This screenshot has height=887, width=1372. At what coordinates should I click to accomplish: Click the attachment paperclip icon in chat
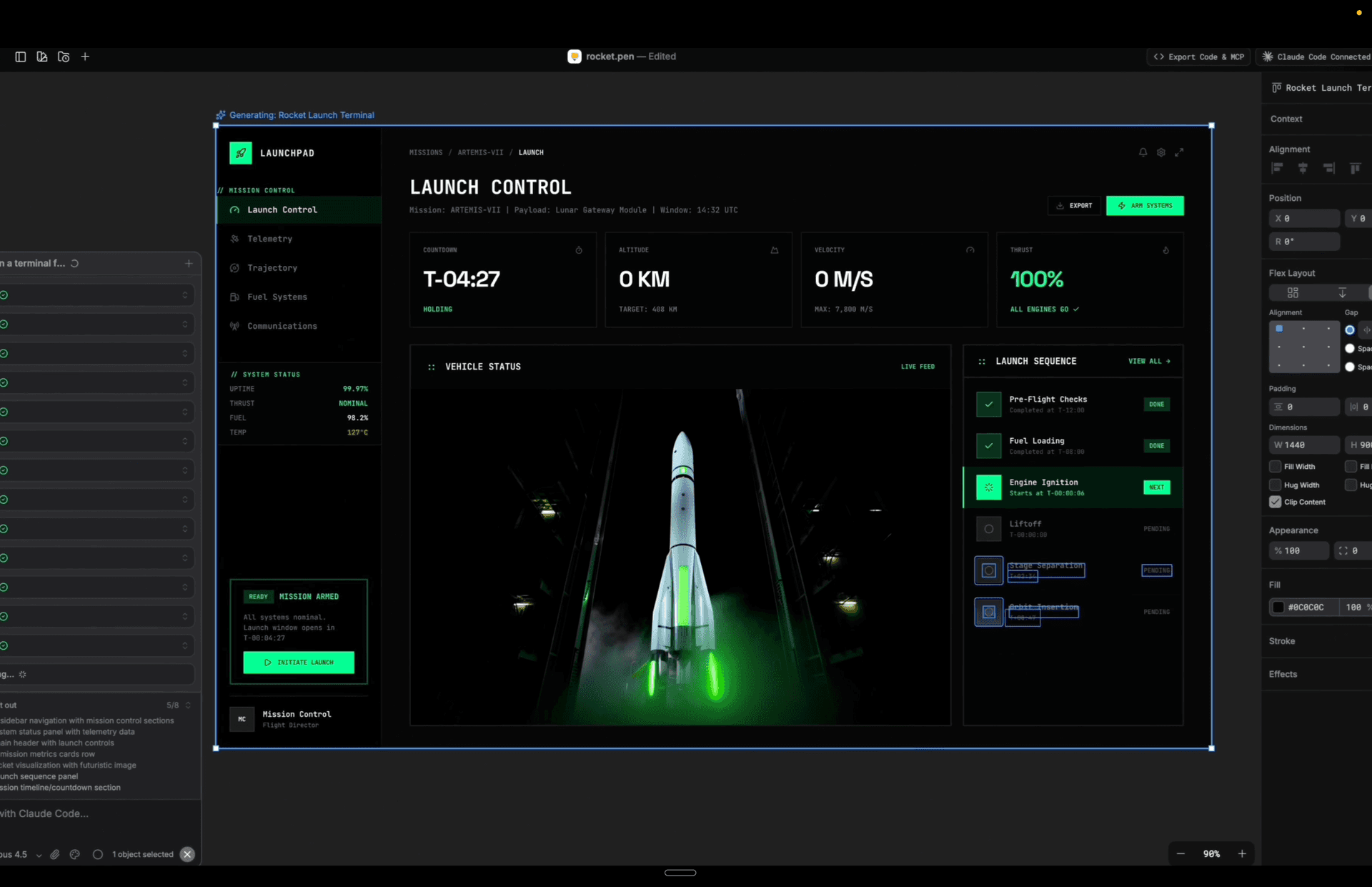click(x=55, y=854)
